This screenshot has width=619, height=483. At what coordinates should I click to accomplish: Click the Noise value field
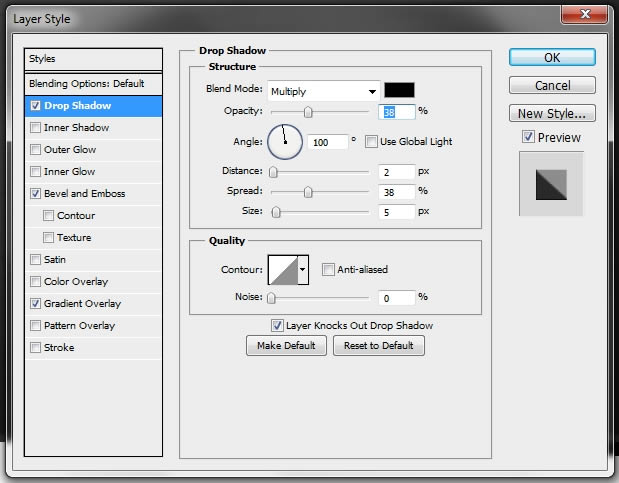[x=397, y=298]
